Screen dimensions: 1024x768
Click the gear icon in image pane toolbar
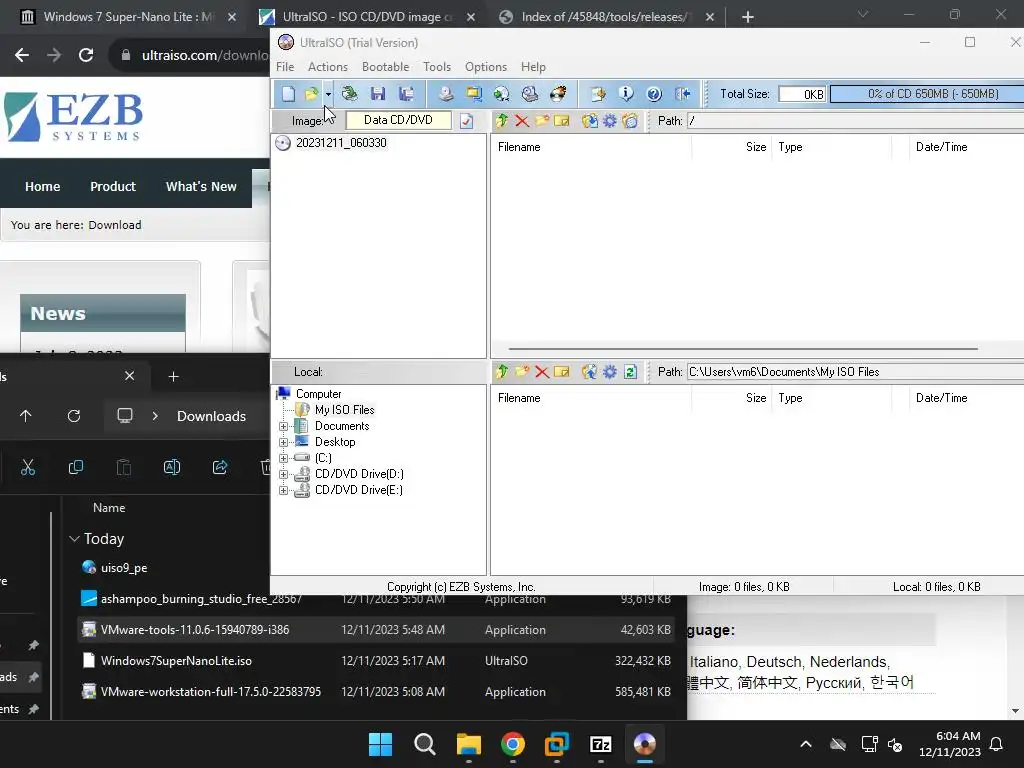click(x=609, y=121)
